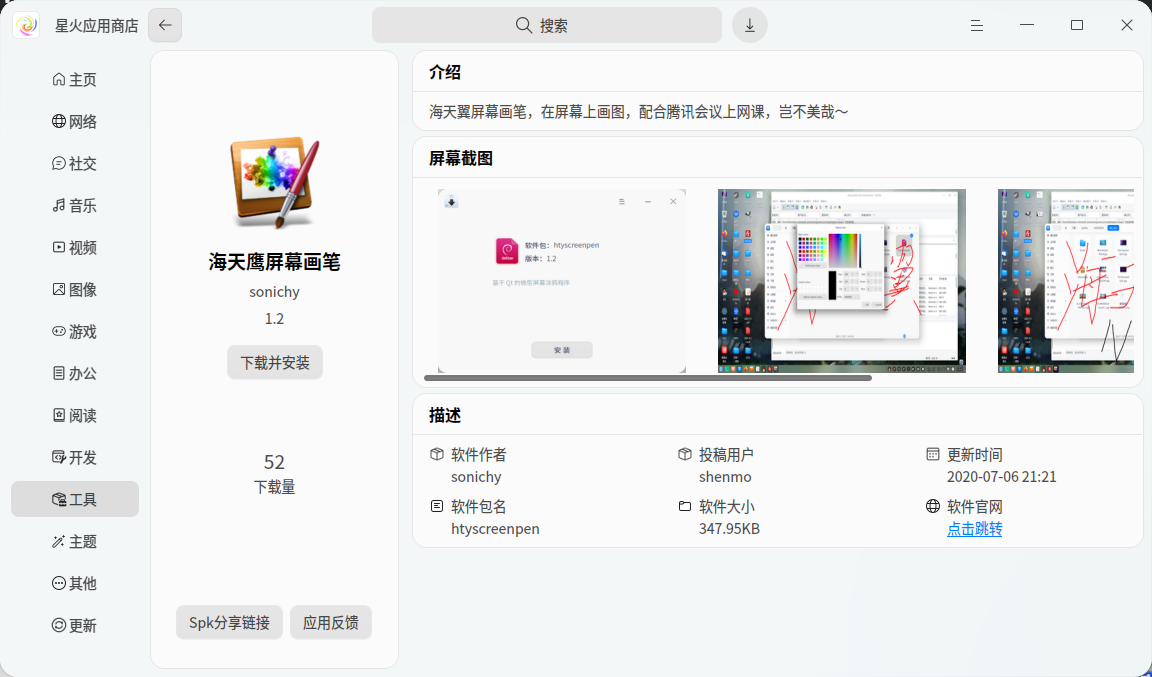Open the third partially visible screenshot
This screenshot has height=677, width=1152.
[x=1065, y=281]
